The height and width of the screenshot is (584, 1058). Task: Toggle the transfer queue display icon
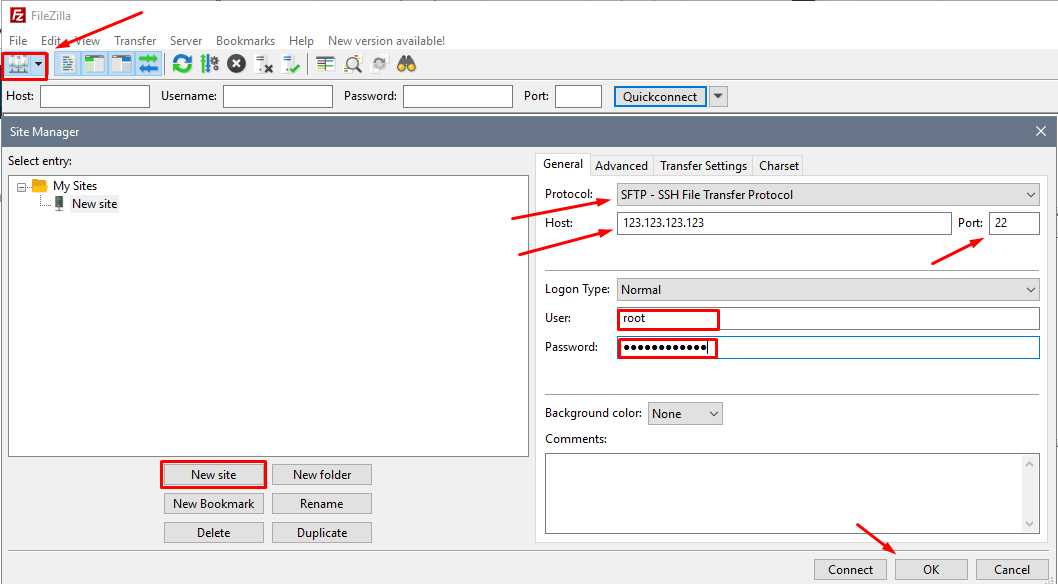148,65
